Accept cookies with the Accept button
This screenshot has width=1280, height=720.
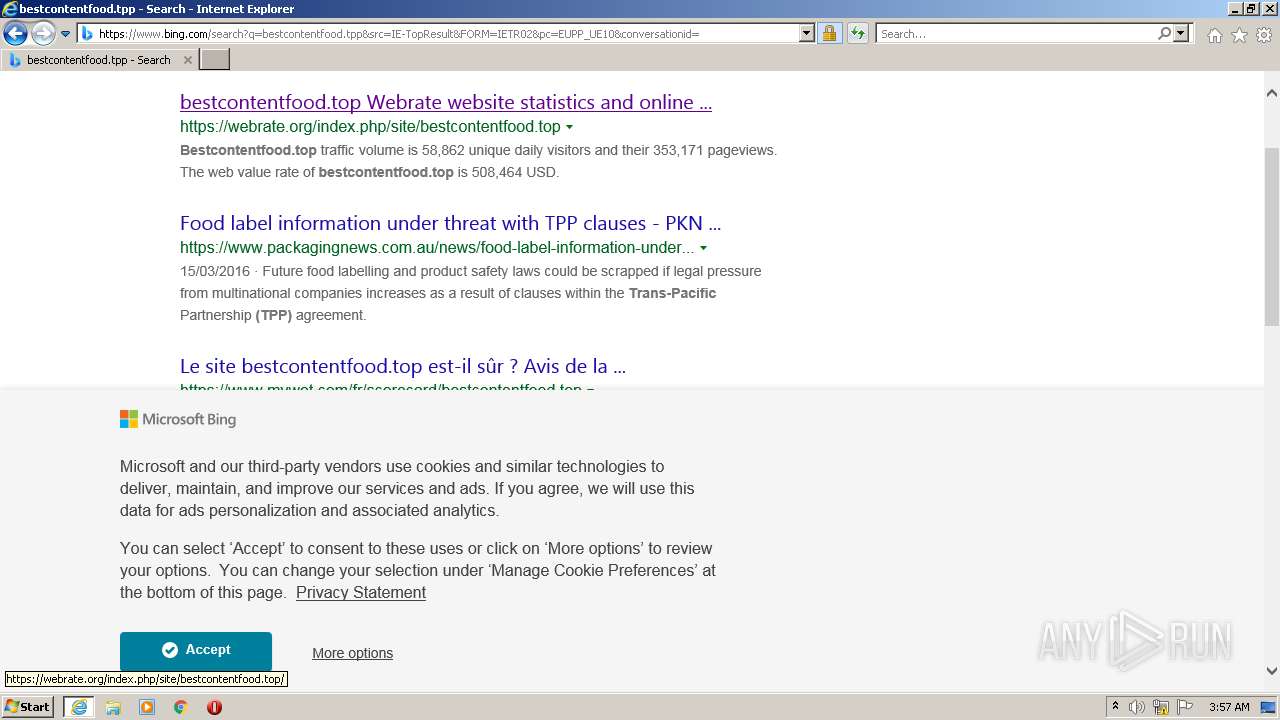(196, 651)
